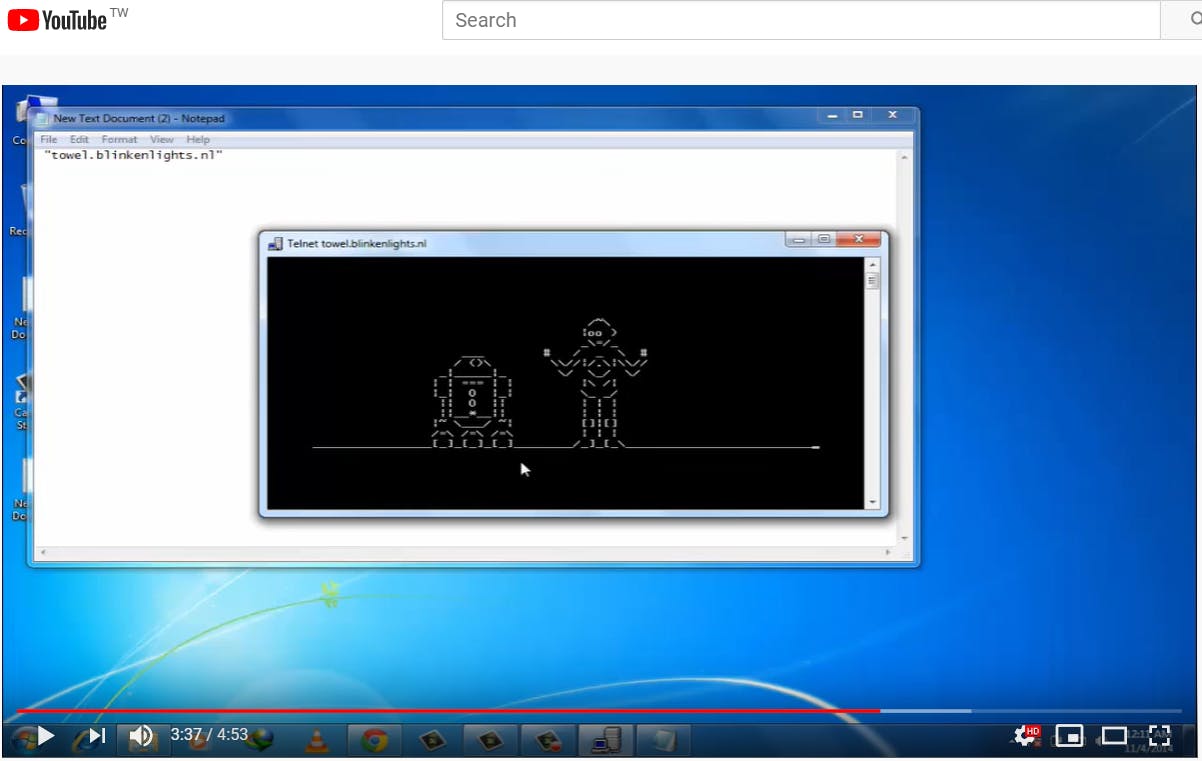Click the Telnet network computer taskbar icon

(x=606, y=740)
